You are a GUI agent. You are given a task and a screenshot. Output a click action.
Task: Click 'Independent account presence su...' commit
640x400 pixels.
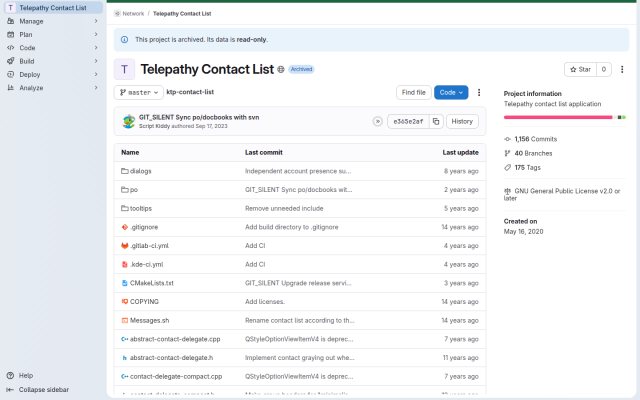[x=298, y=171]
